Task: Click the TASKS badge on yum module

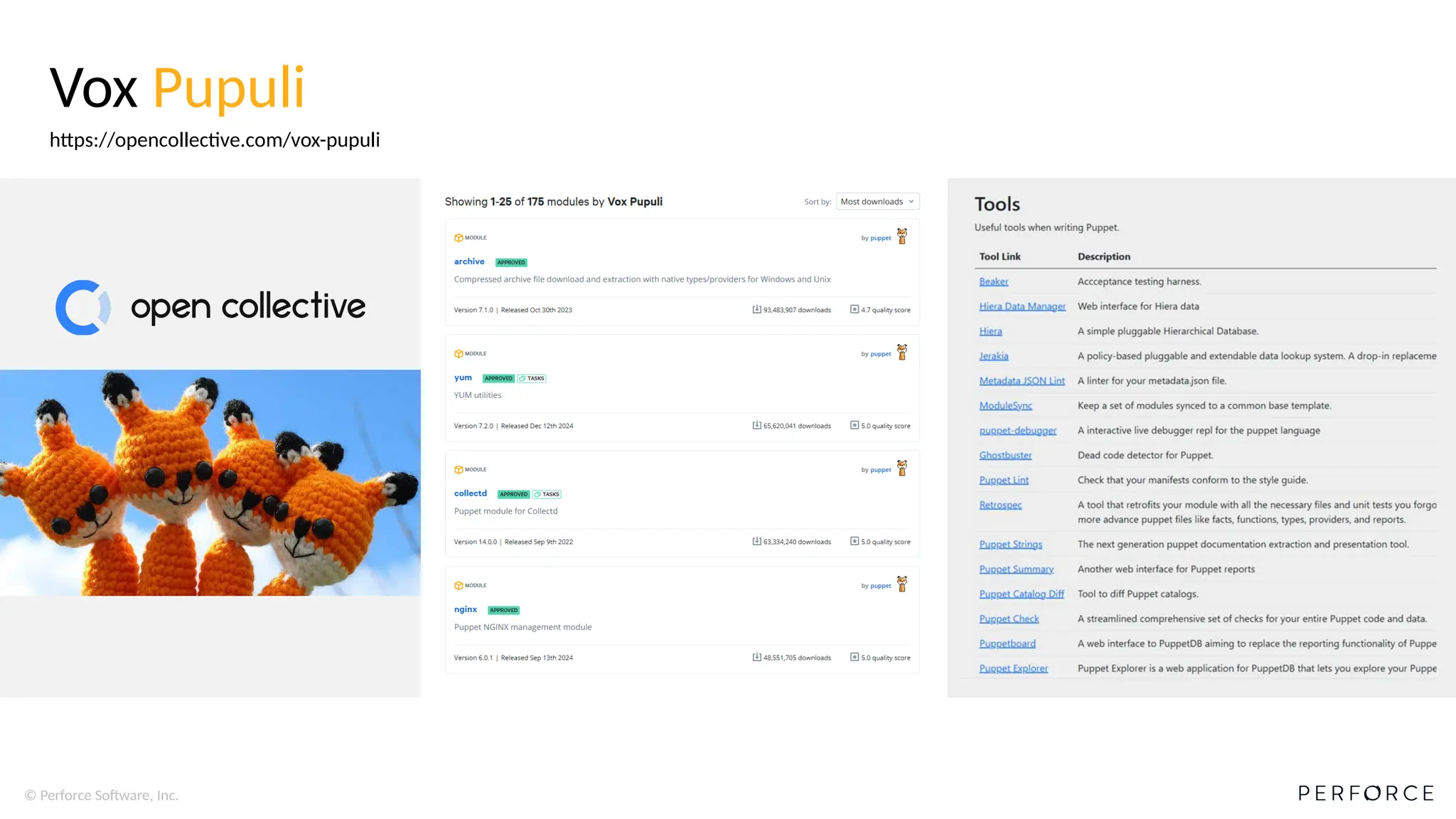Action: 532,378
